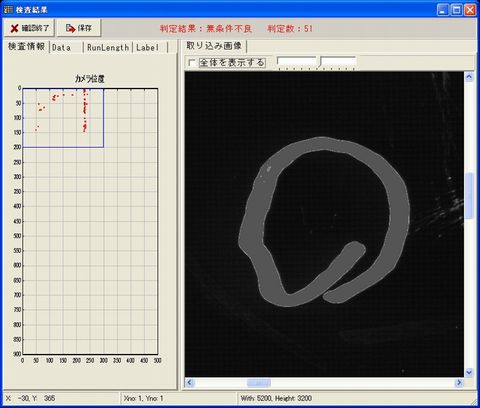
Task: Select the Label tab
Action: (x=149, y=47)
